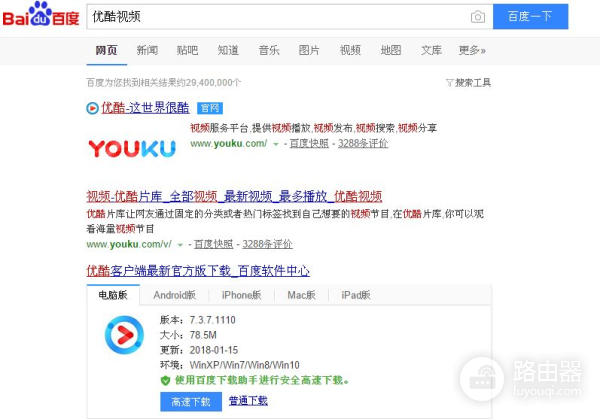Open the 音乐 tab

269,50
